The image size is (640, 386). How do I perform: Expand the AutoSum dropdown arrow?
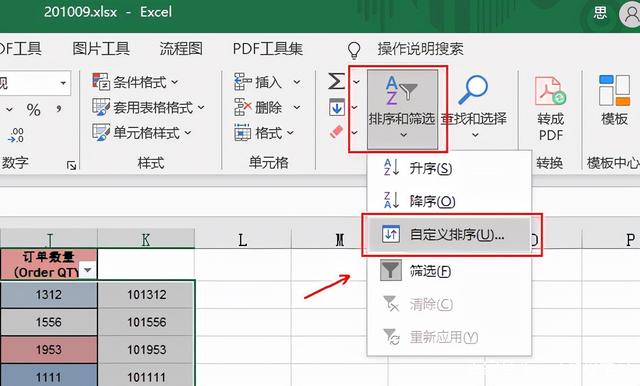(x=356, y=82)
